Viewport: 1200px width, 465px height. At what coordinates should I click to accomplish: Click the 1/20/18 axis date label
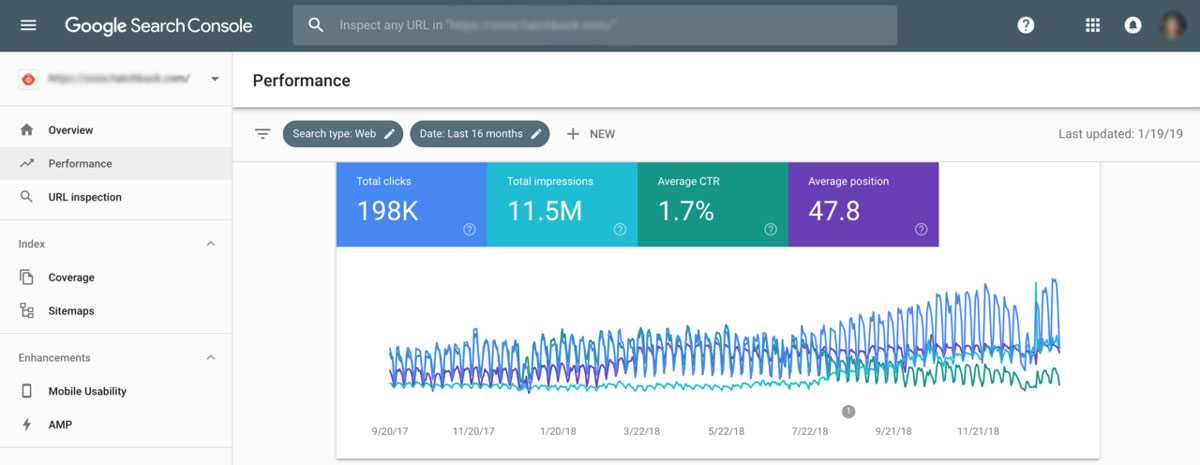[558, 432]
